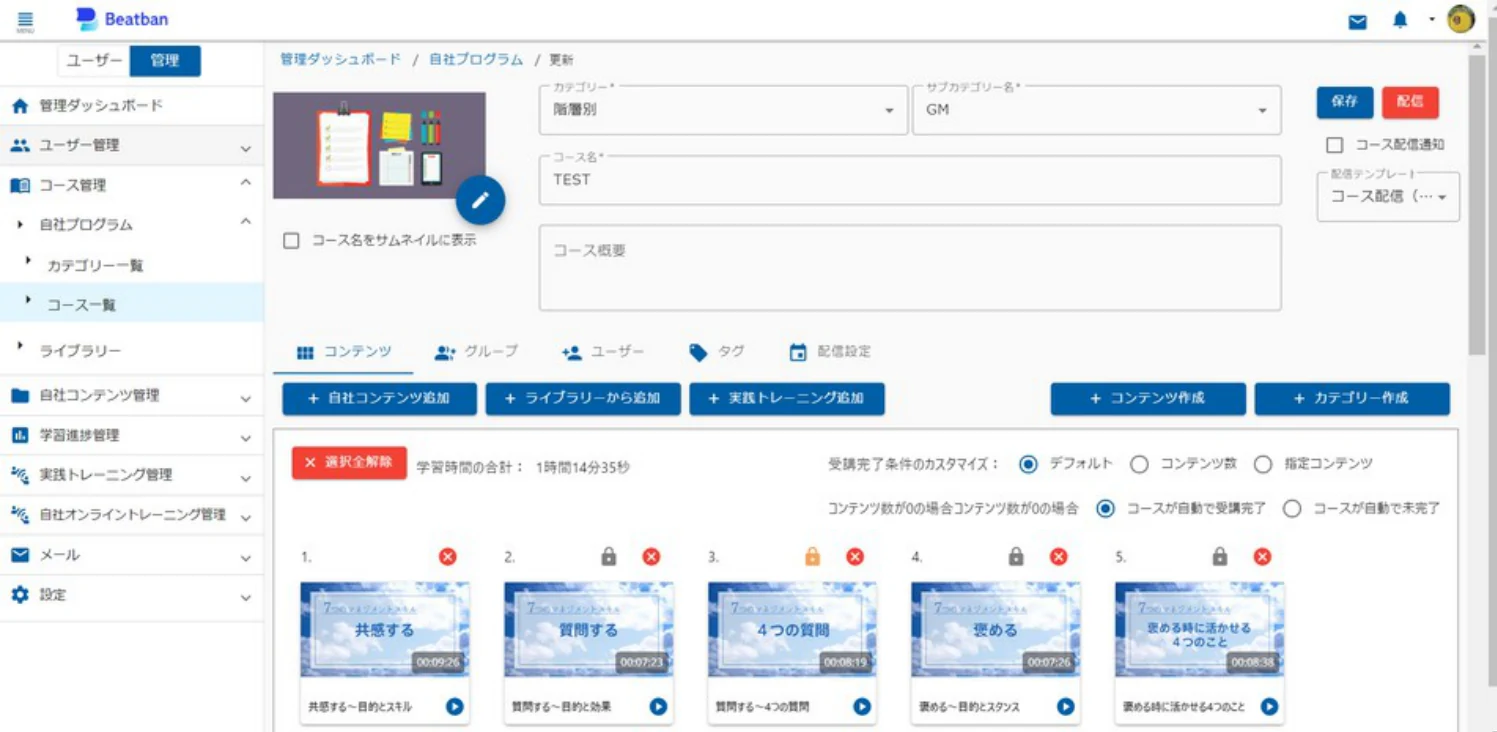Remove content 3 with red X icon
Screen dimensions: 1497x732
click(855, 557)
